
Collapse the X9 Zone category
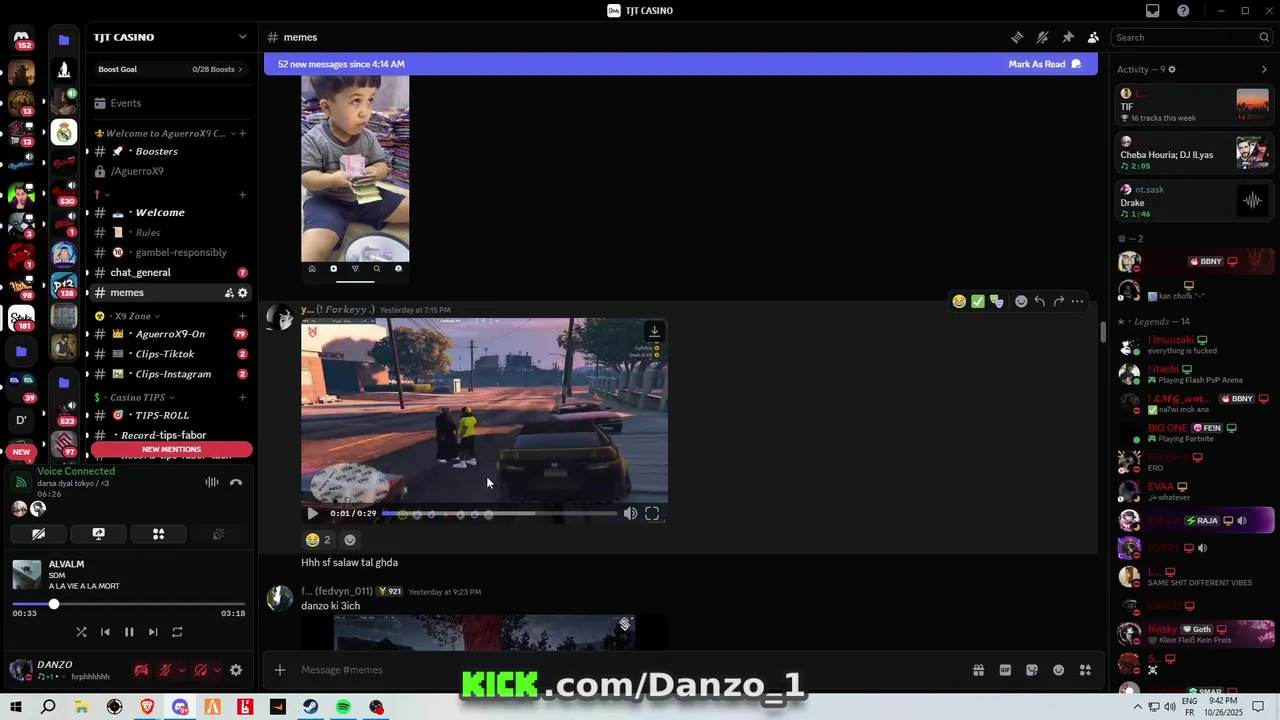(135, 316)
